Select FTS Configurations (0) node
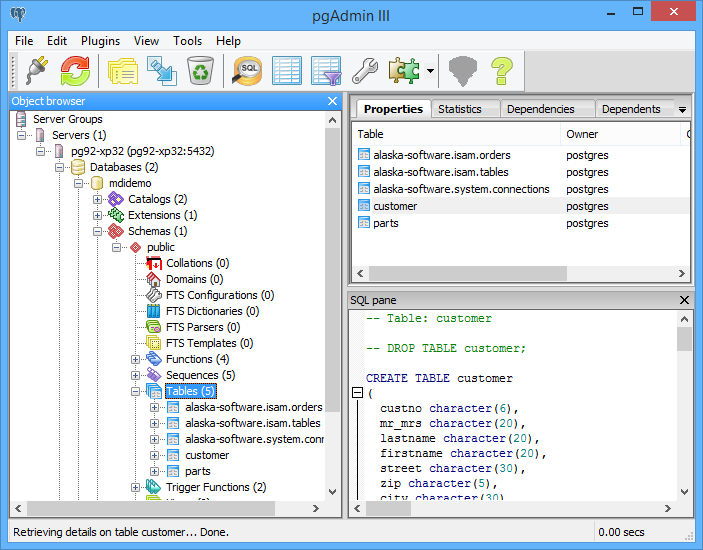This screenshot has width=703, height=550. point(220,295)
